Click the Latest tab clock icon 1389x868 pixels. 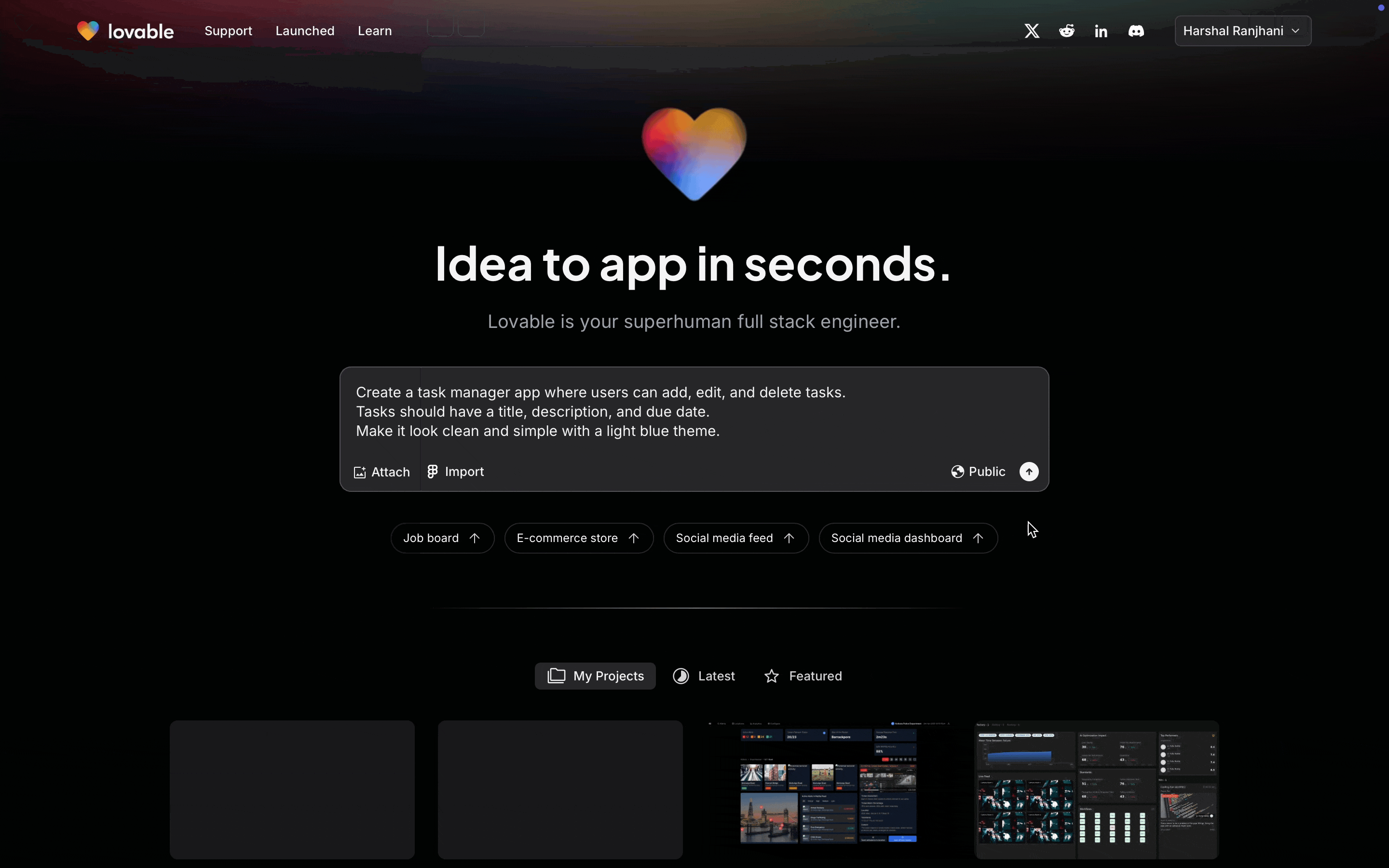[x=681, y=676]
